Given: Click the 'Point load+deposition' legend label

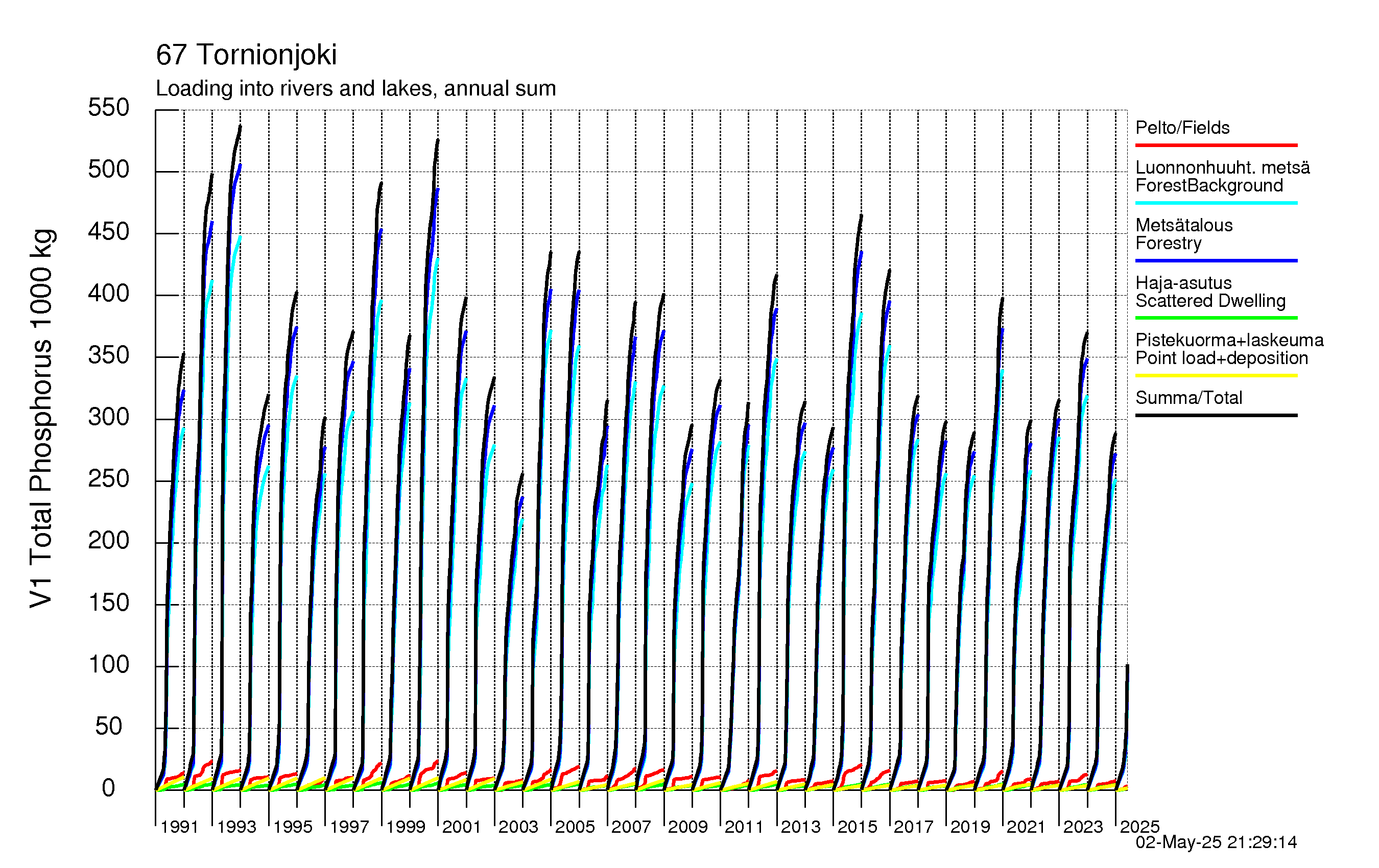Looking at the screenshot, I should click(1222, 358).
